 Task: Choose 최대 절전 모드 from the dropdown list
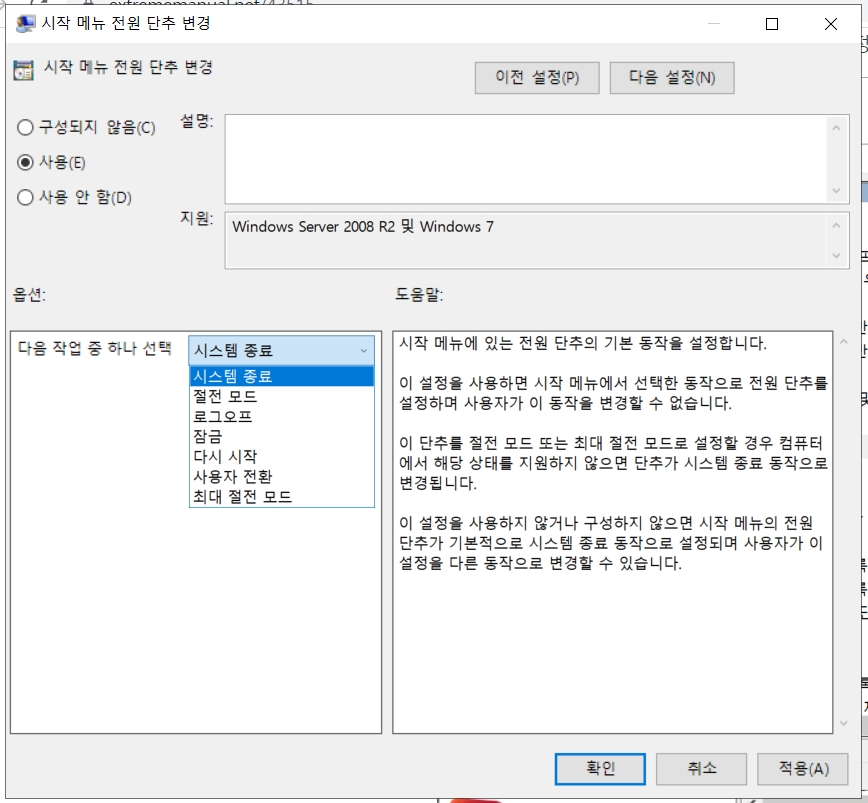click(x=282, y=496)
